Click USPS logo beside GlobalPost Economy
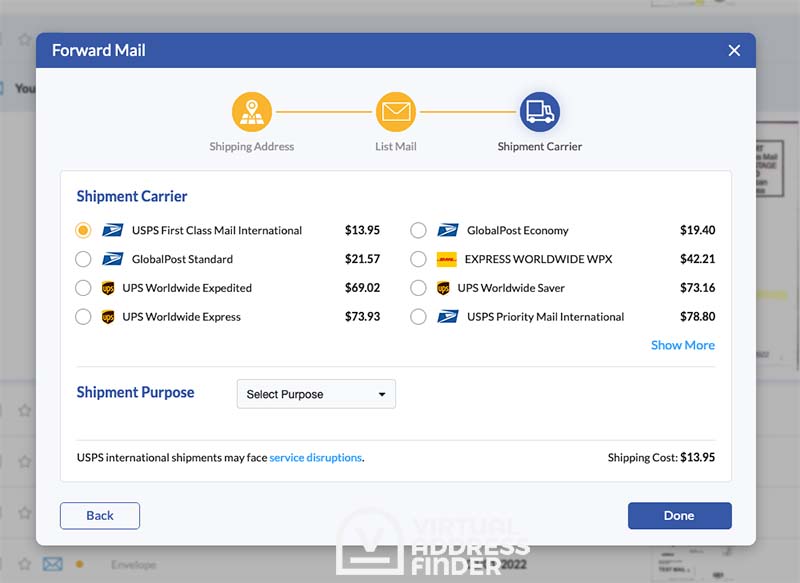Image resolution: width=800 pixels, height=583 pixels. tap(447, 231)
